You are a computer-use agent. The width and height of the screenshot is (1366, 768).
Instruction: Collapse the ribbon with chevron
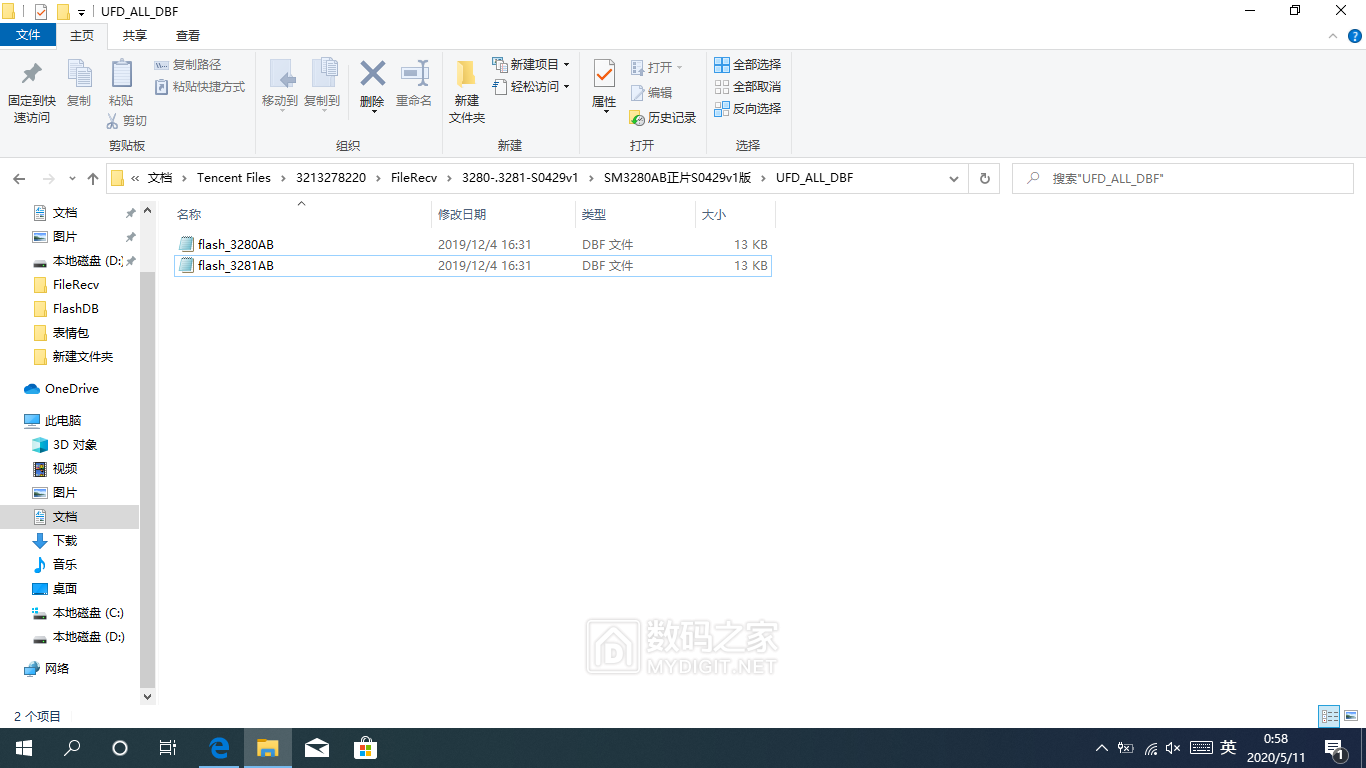pos(1333,35)
